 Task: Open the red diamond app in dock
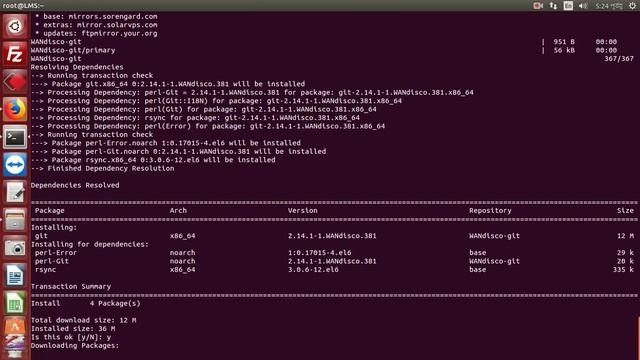[x=15, y=82]
